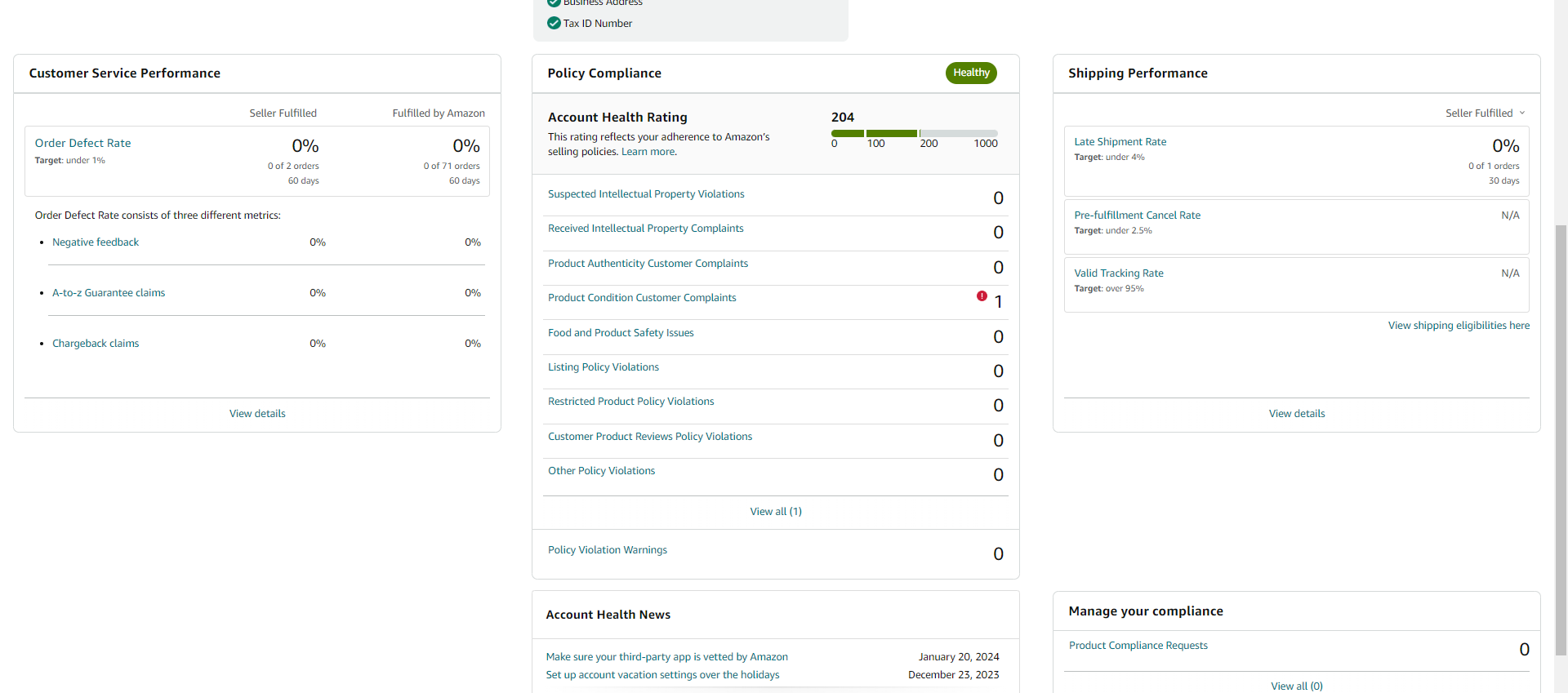Click Learn more about Account Health Rating

coord(648,152)
